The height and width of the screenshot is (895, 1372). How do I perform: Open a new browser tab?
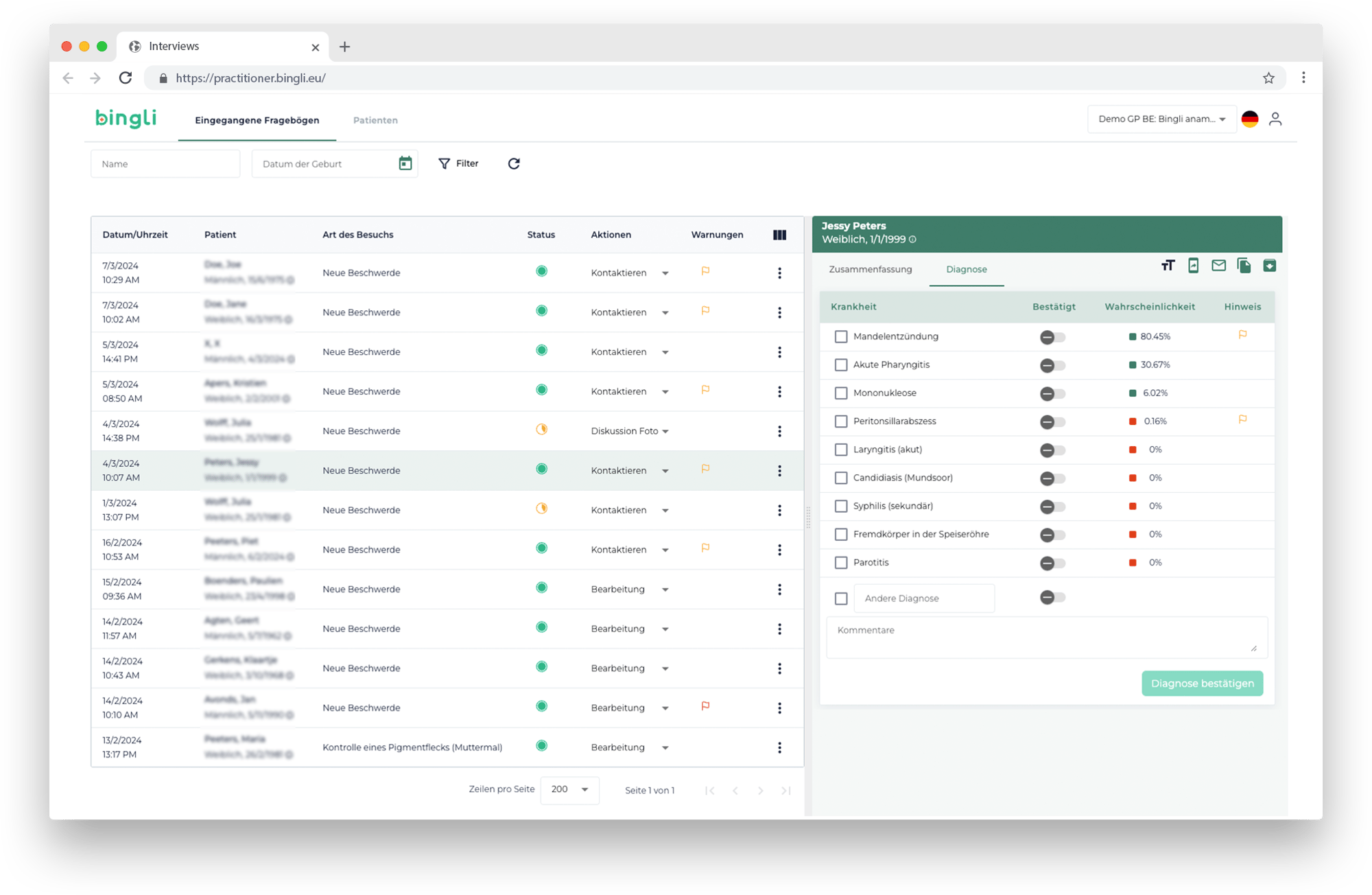click(x=344, y=47)
